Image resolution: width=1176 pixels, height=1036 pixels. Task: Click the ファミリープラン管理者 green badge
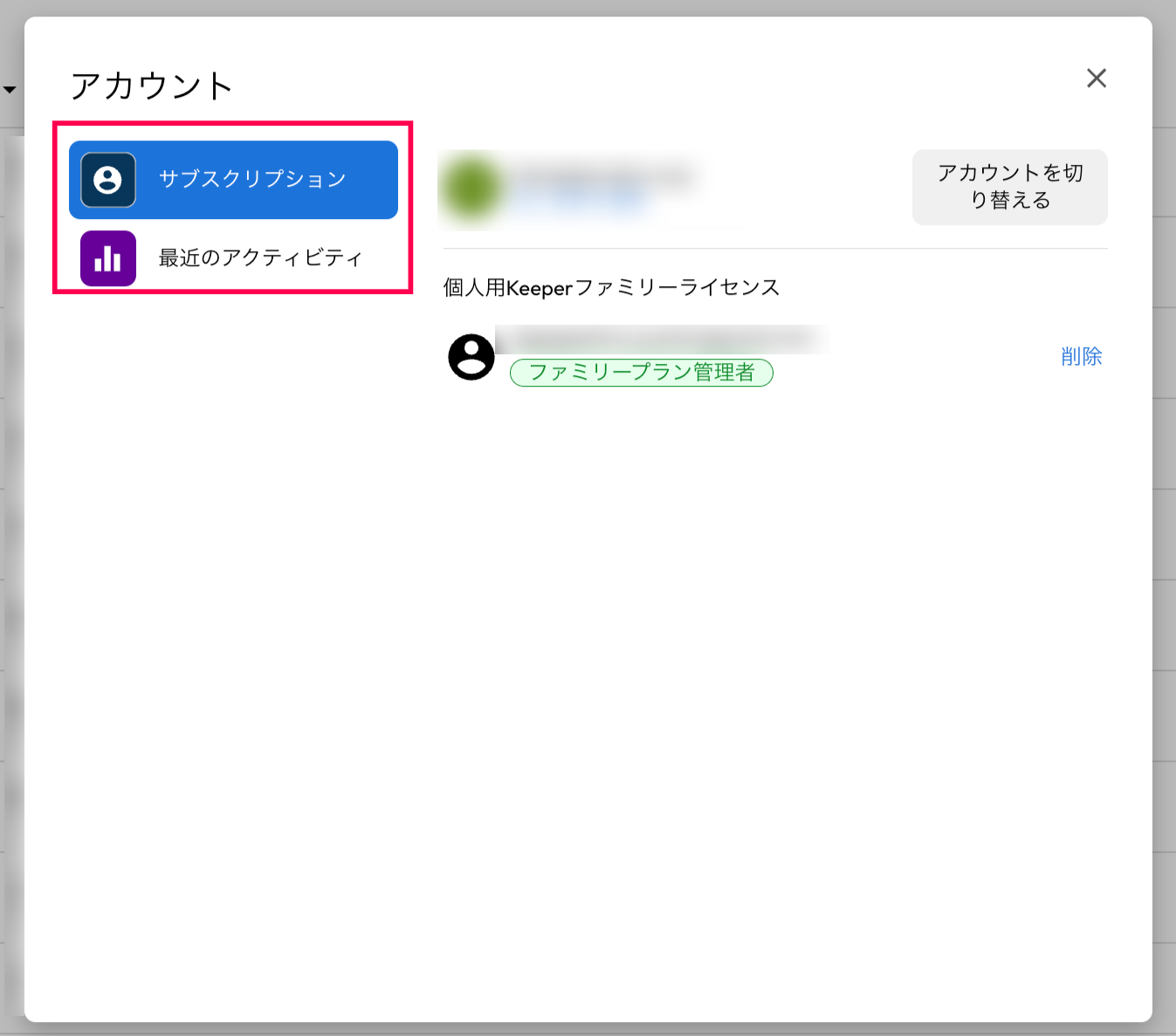click(642, 373)
